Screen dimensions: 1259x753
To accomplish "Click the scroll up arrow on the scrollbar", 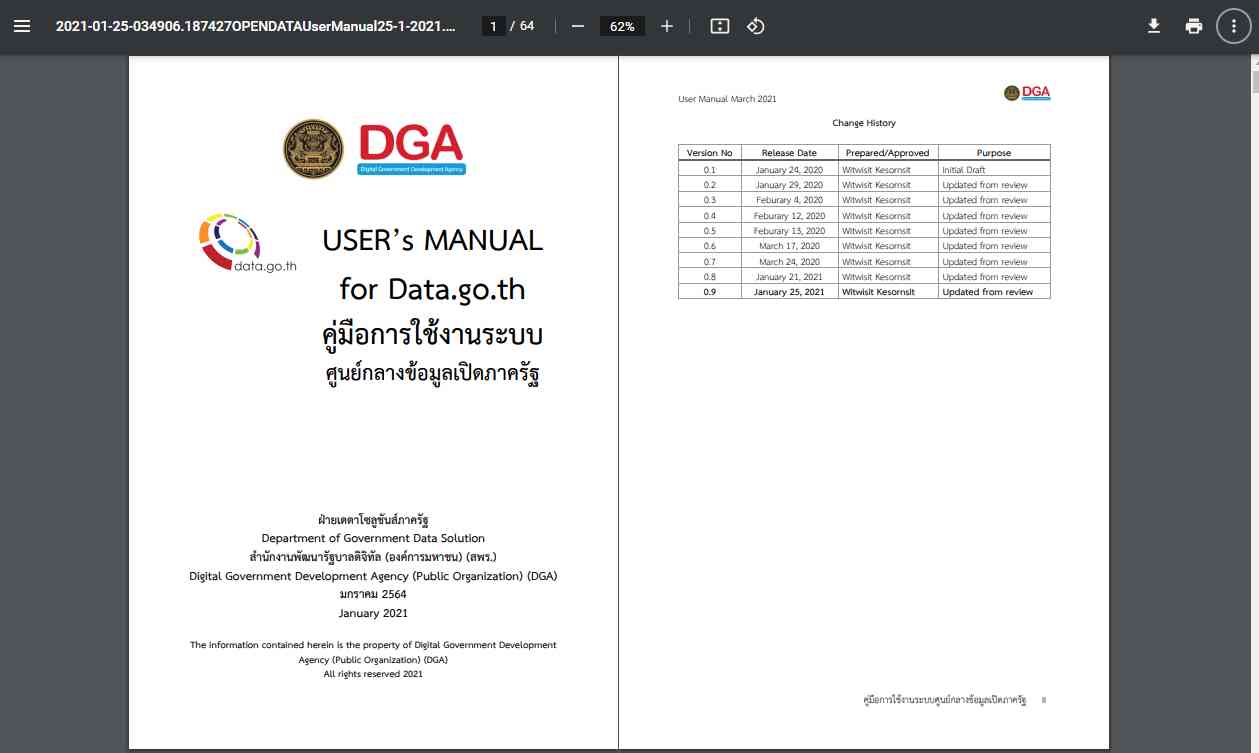I will (1253, 63).
